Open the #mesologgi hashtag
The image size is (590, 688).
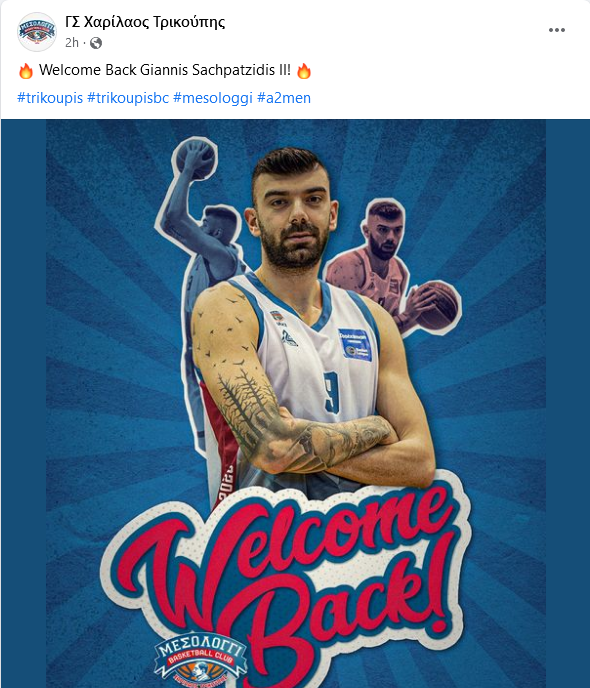pyautogui.click(x=213, y=97)
